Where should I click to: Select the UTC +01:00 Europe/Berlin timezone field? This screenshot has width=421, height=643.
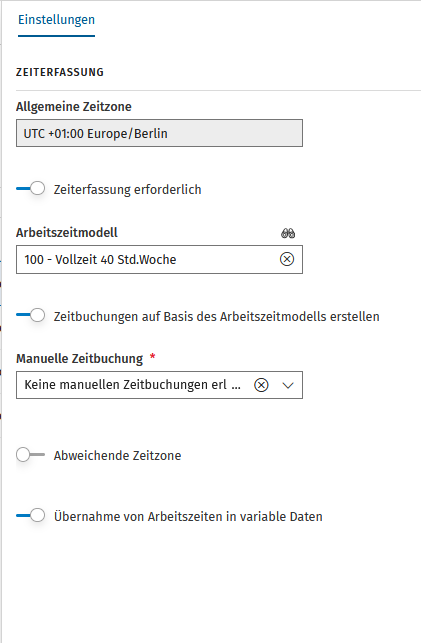159,133
